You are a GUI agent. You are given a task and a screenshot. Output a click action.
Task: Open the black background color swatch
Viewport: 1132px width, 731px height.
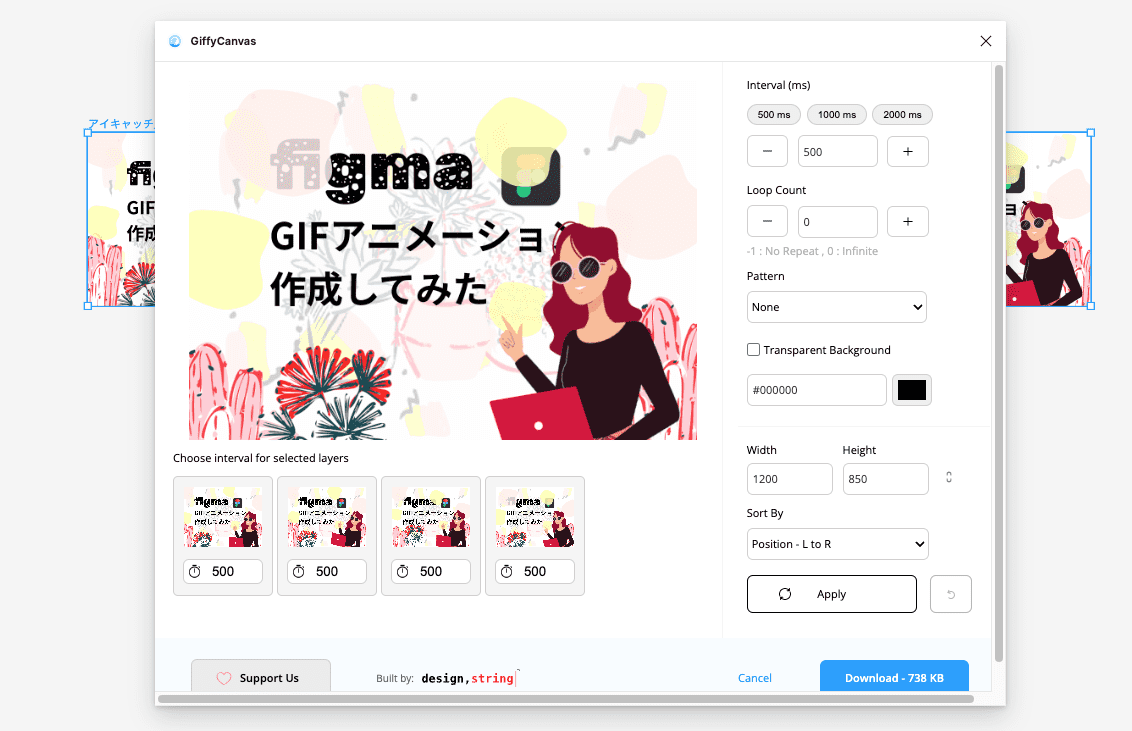pos(911,390)
